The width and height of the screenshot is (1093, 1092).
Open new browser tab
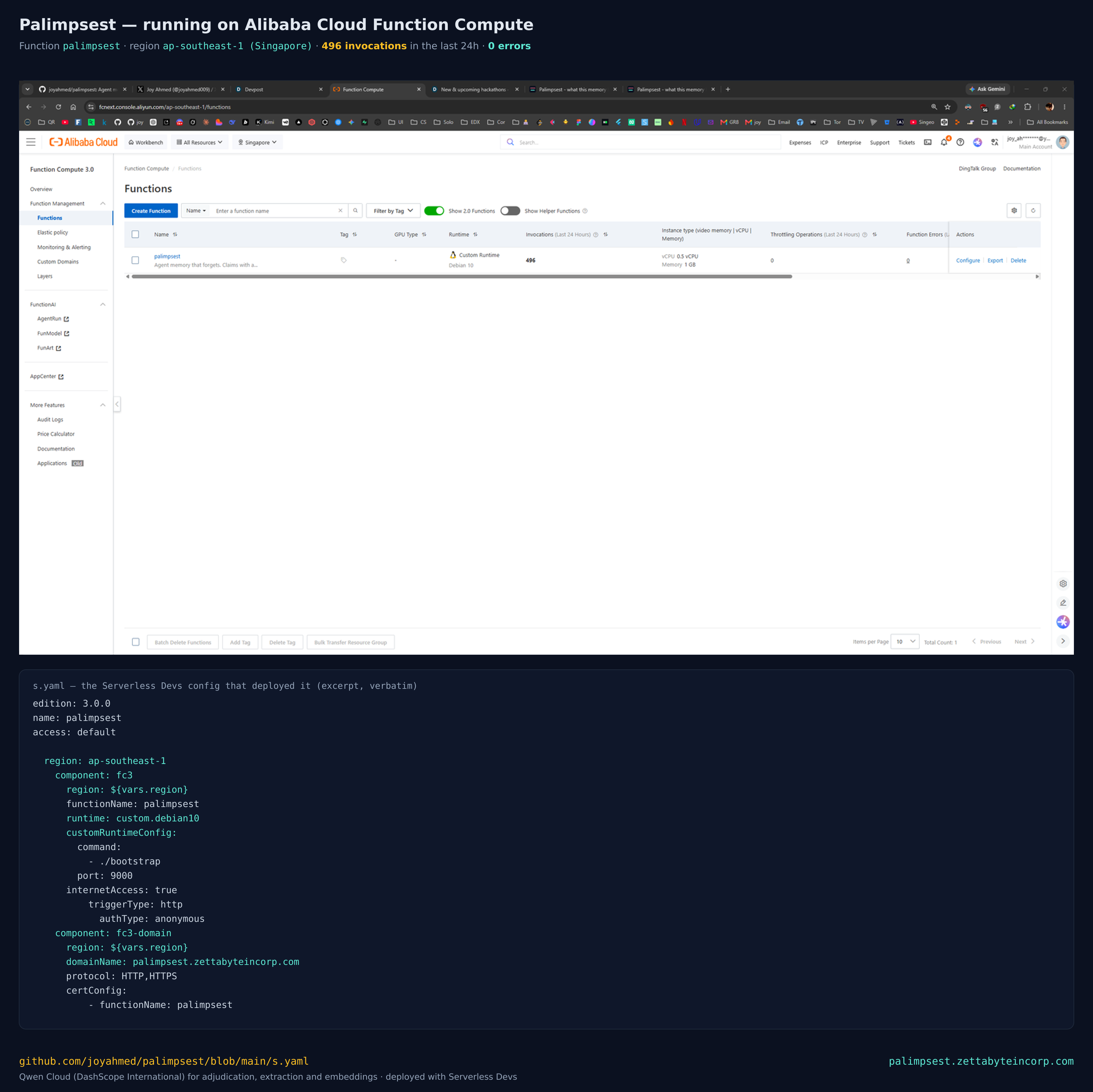pos(728,89)
